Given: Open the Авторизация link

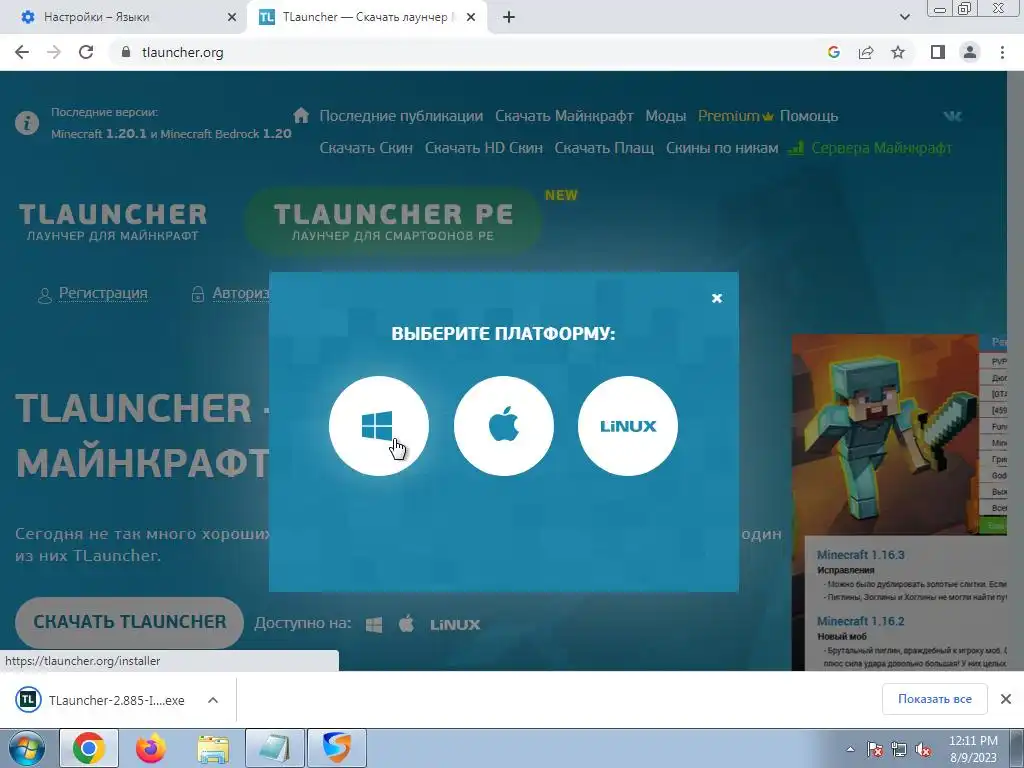Looking at the screenshot, I should [x=230, y=293].
